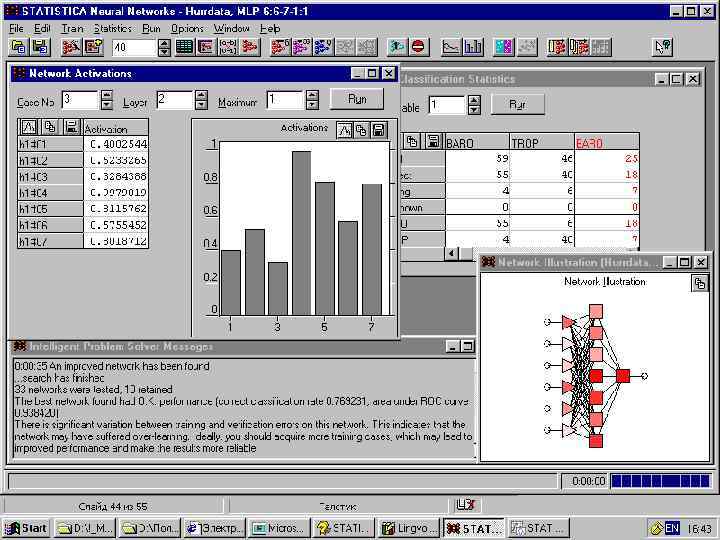
Task: Click copy icon in Classification Statistics table header
Action: tap(412, 141)
